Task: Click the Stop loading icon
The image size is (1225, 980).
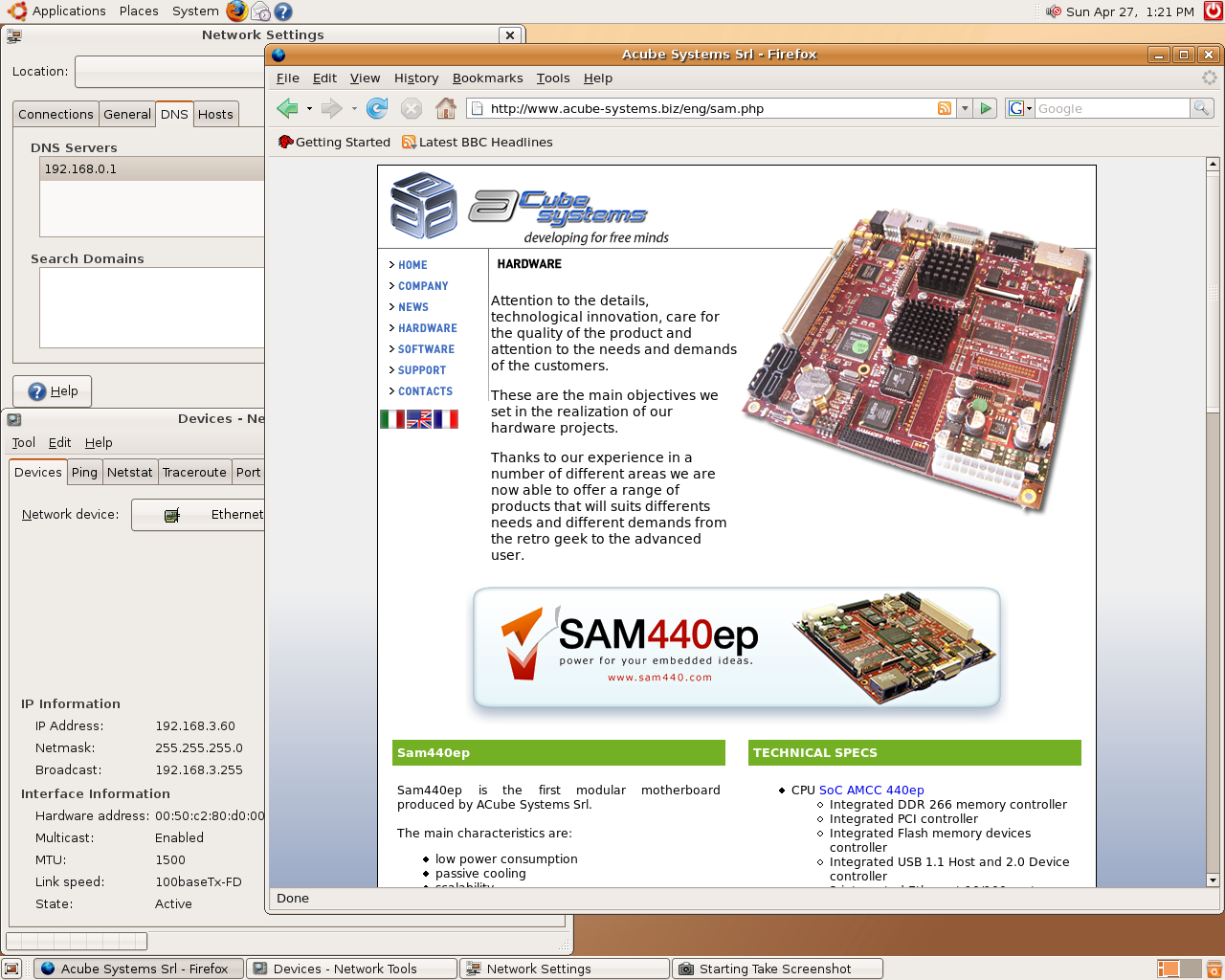Action: point(412,108)
